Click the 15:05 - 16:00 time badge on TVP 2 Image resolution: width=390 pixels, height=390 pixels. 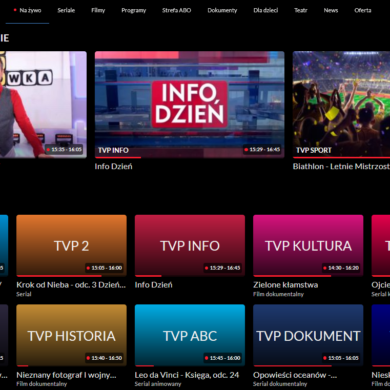tap(104, 268)
